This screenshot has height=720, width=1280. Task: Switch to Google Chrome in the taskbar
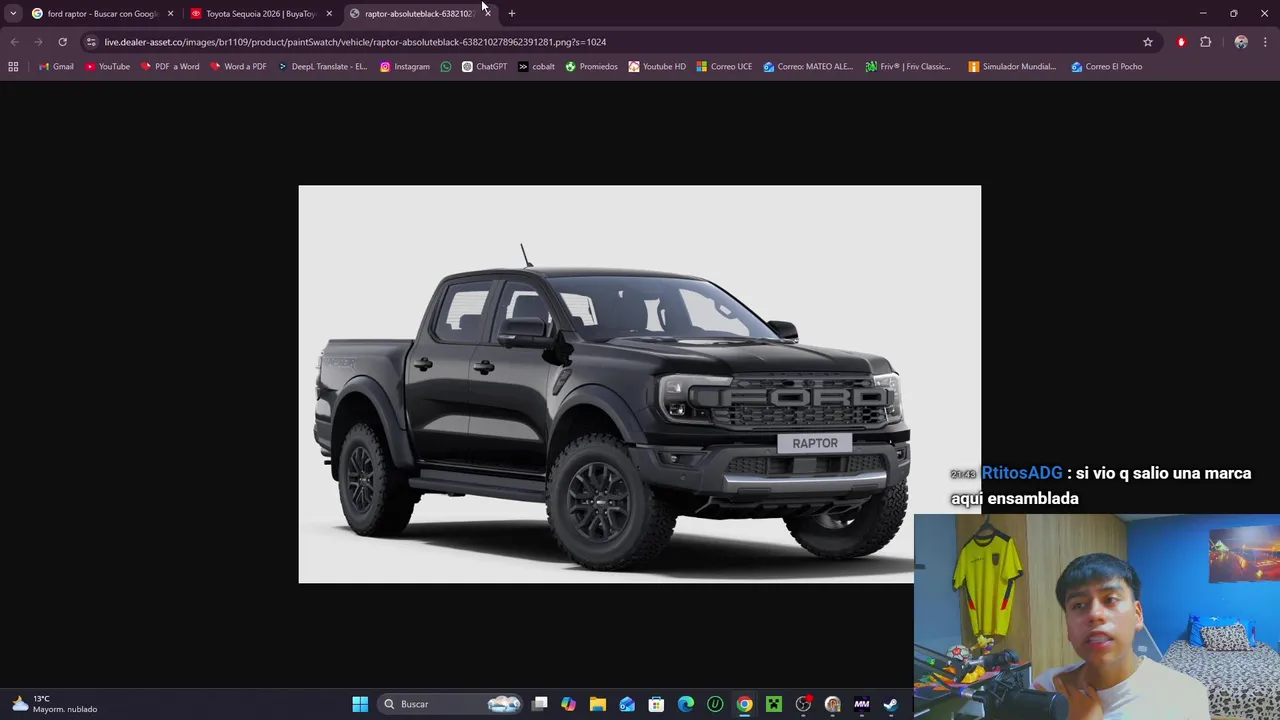click(744, 704)
